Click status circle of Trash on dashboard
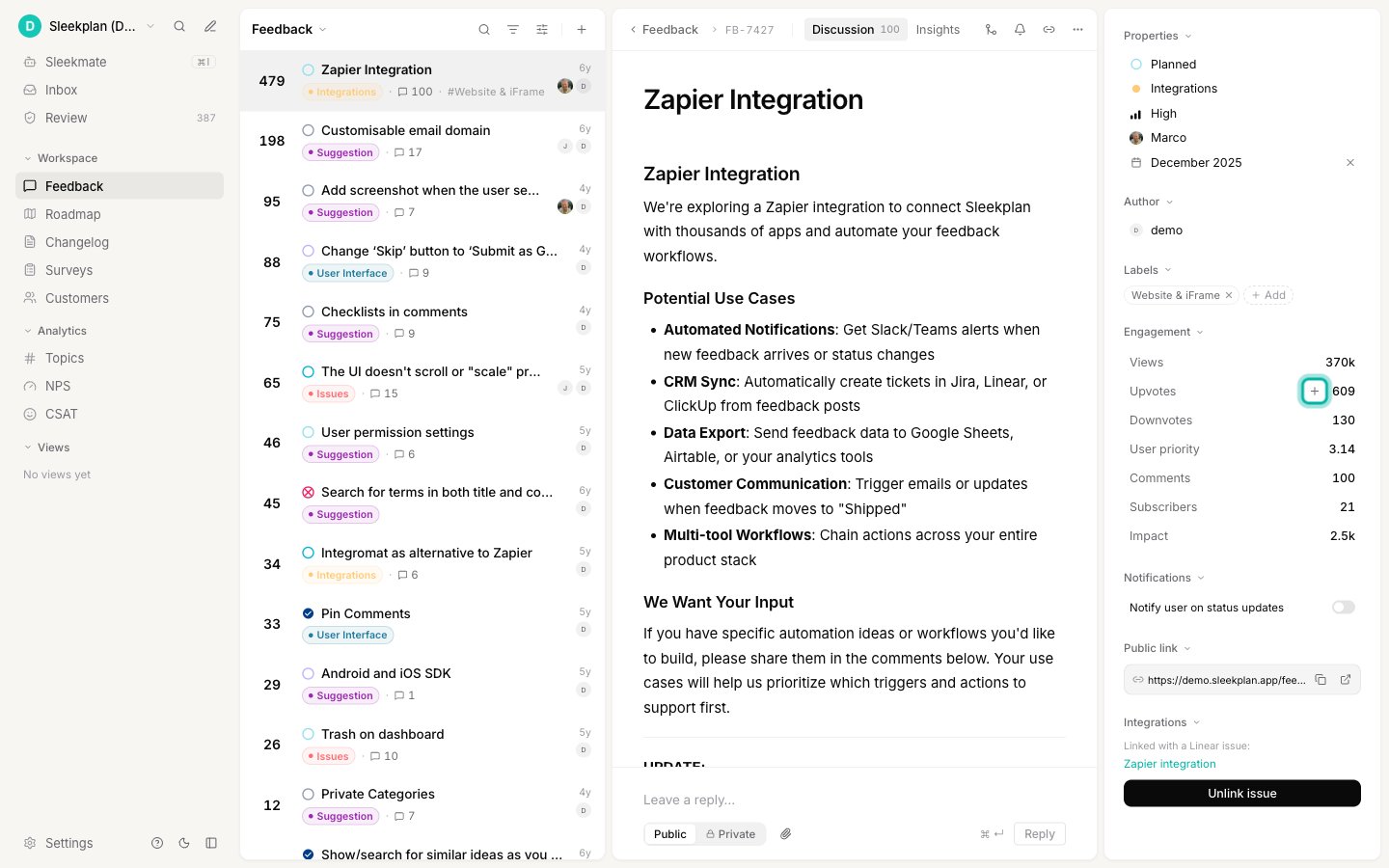Image resolution: width=1389 pixels, height=868 pixels. point(309,734)
